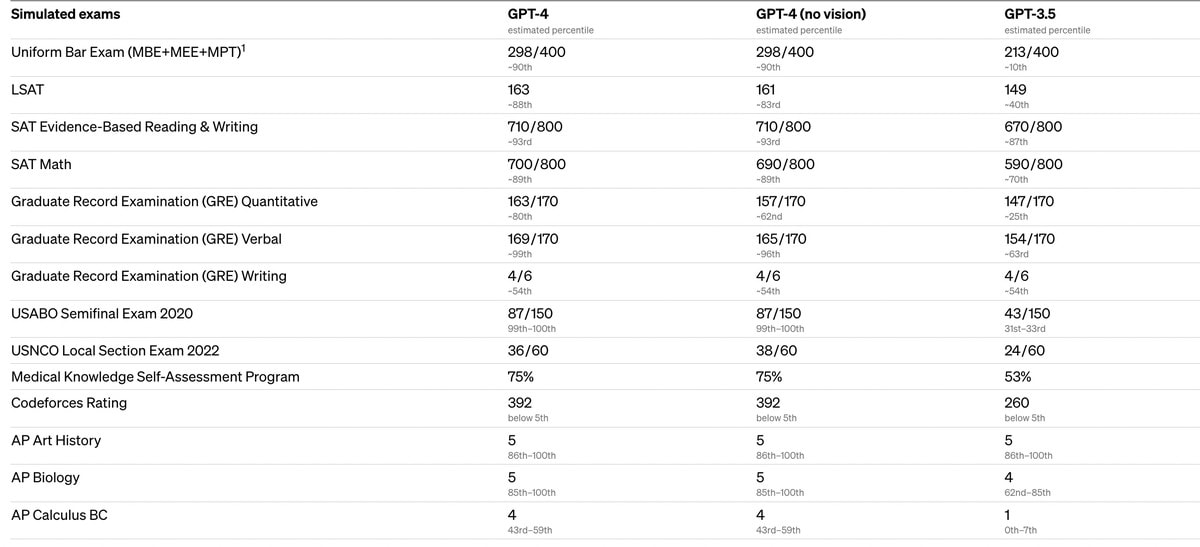Viewport: 1200px width, 547px height.
Task: Select the GRE Quantitative row label
Action: [x=164, y=202]
